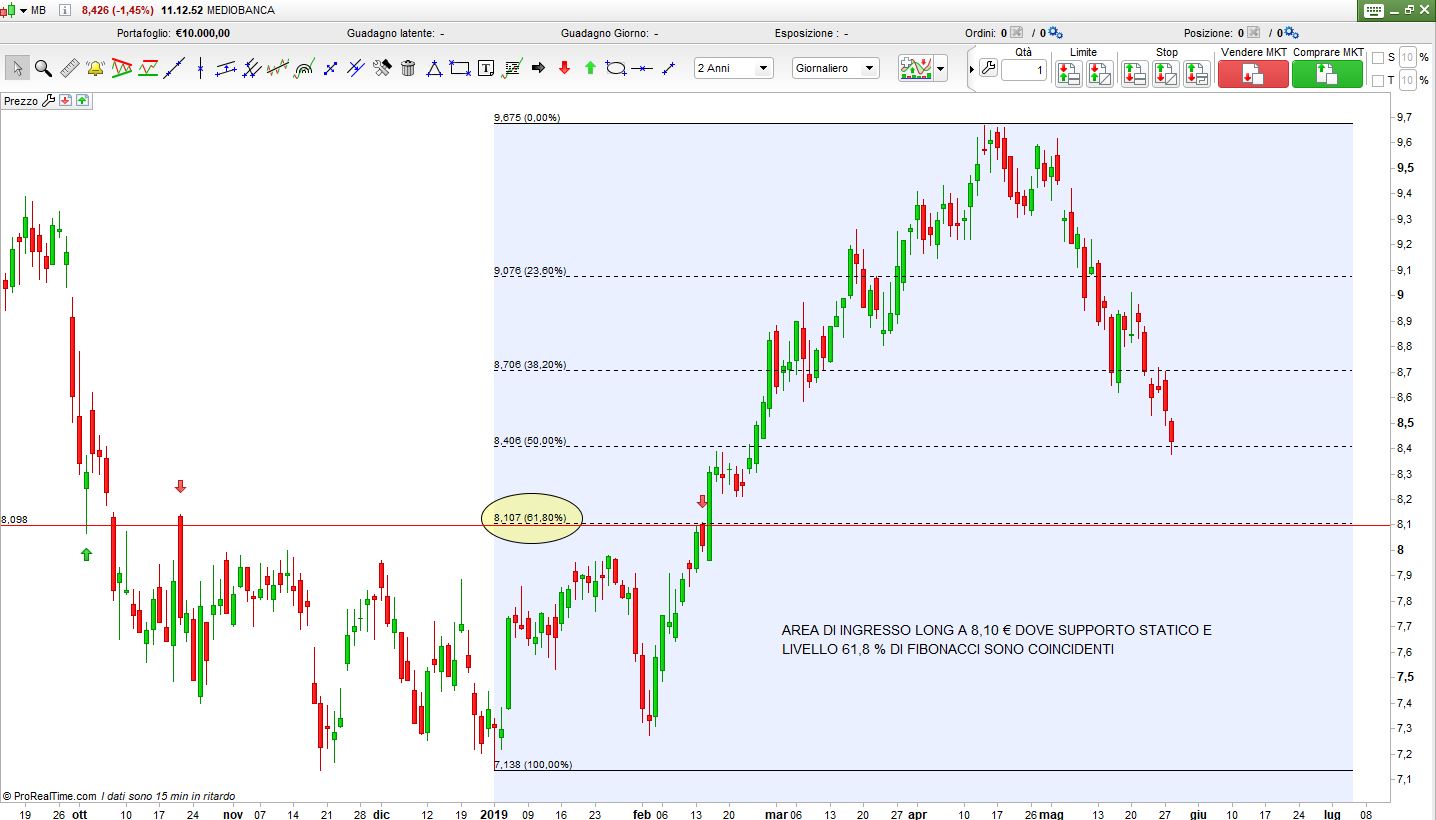Image resolution: width=1436 pixels, height=820 pixels.
Task: Click the Comprare MKT buy button
Action: coord(1327,73)
